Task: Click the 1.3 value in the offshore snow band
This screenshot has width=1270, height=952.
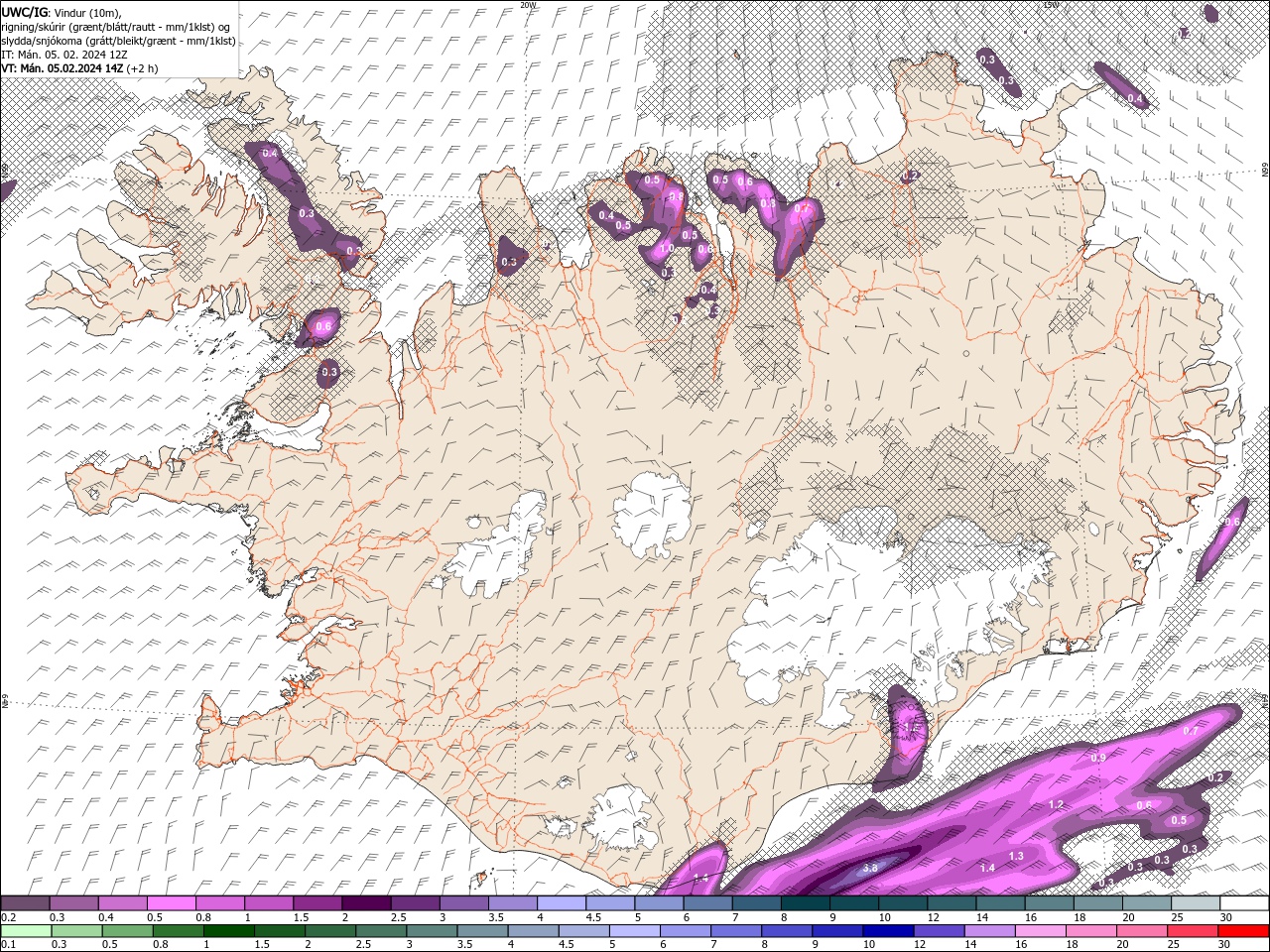Action: pyautogui.click(x=1016, y=856)
